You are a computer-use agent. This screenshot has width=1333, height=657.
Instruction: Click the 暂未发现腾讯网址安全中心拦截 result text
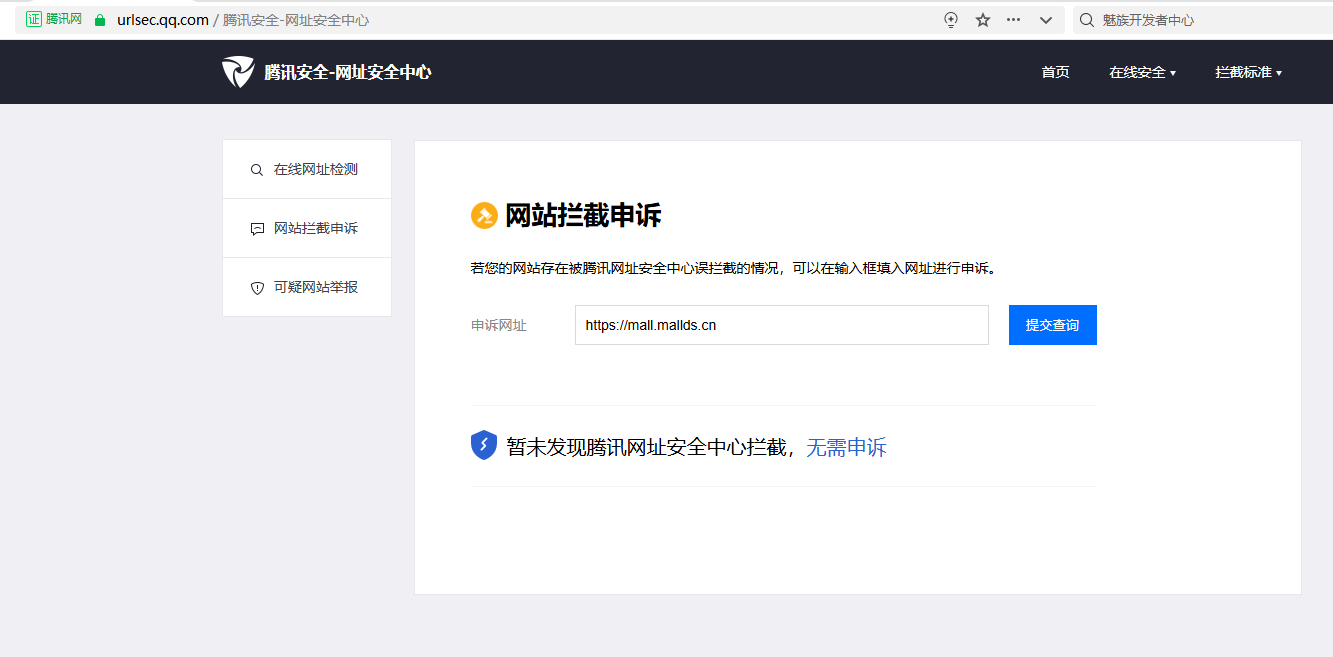tap(646, 448)
